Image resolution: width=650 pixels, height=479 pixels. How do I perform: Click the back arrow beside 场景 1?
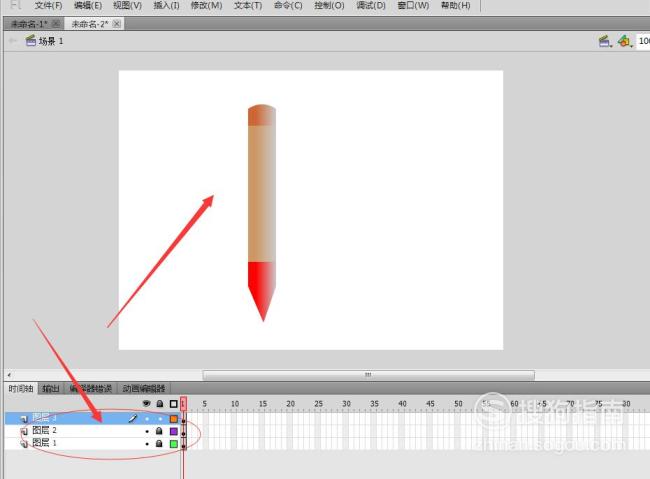[x=13, y=41]
